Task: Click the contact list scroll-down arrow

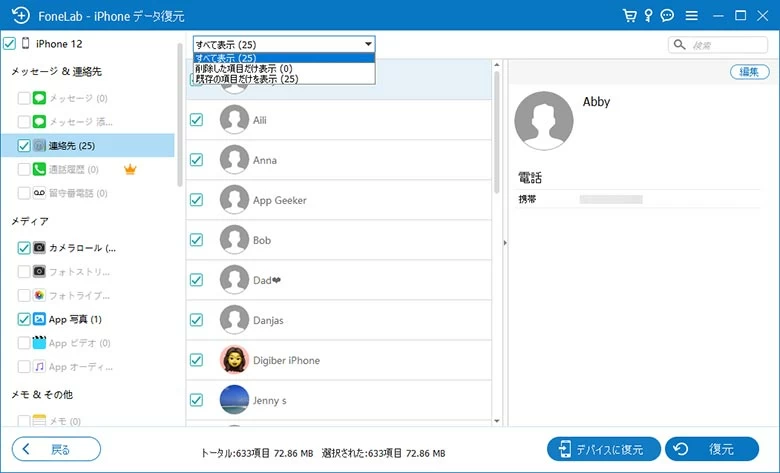Action: point(496,421)
